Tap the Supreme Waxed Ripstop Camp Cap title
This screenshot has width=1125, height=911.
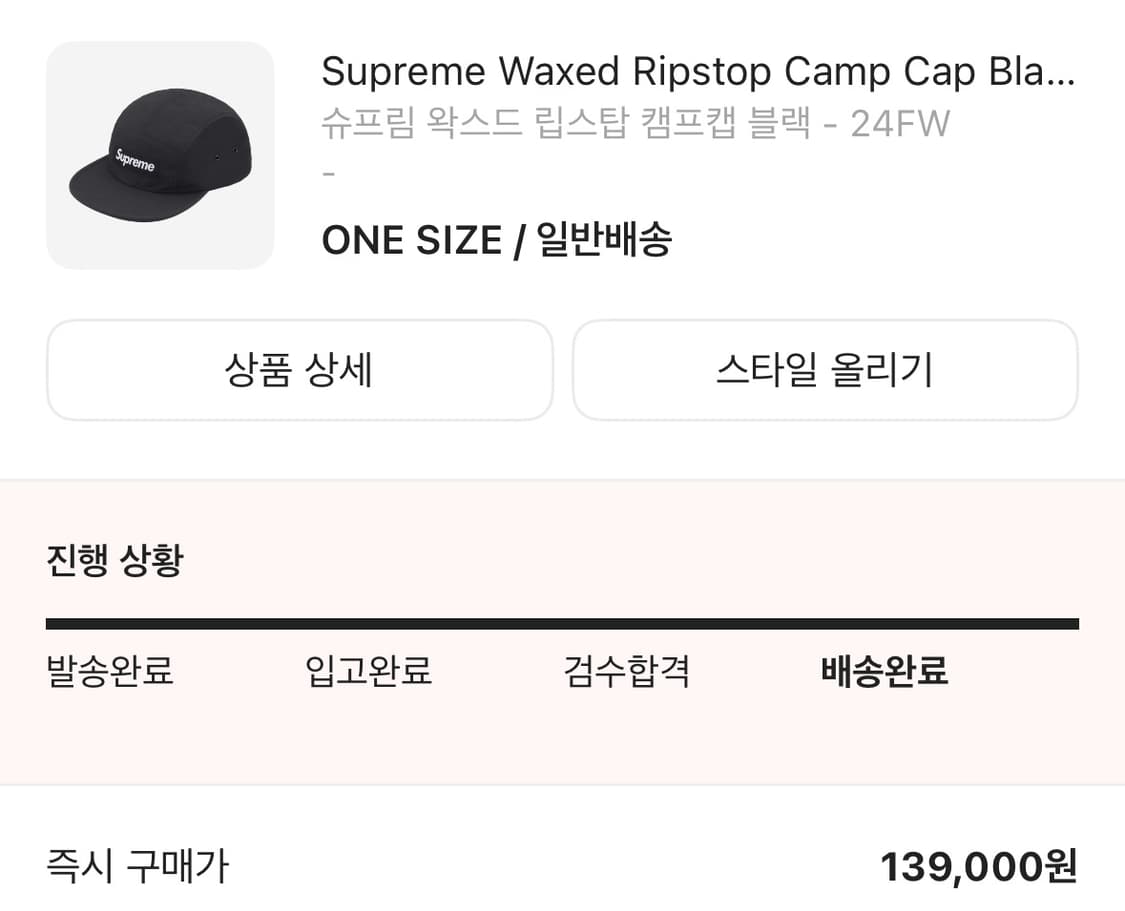click(x=697, y=72)
